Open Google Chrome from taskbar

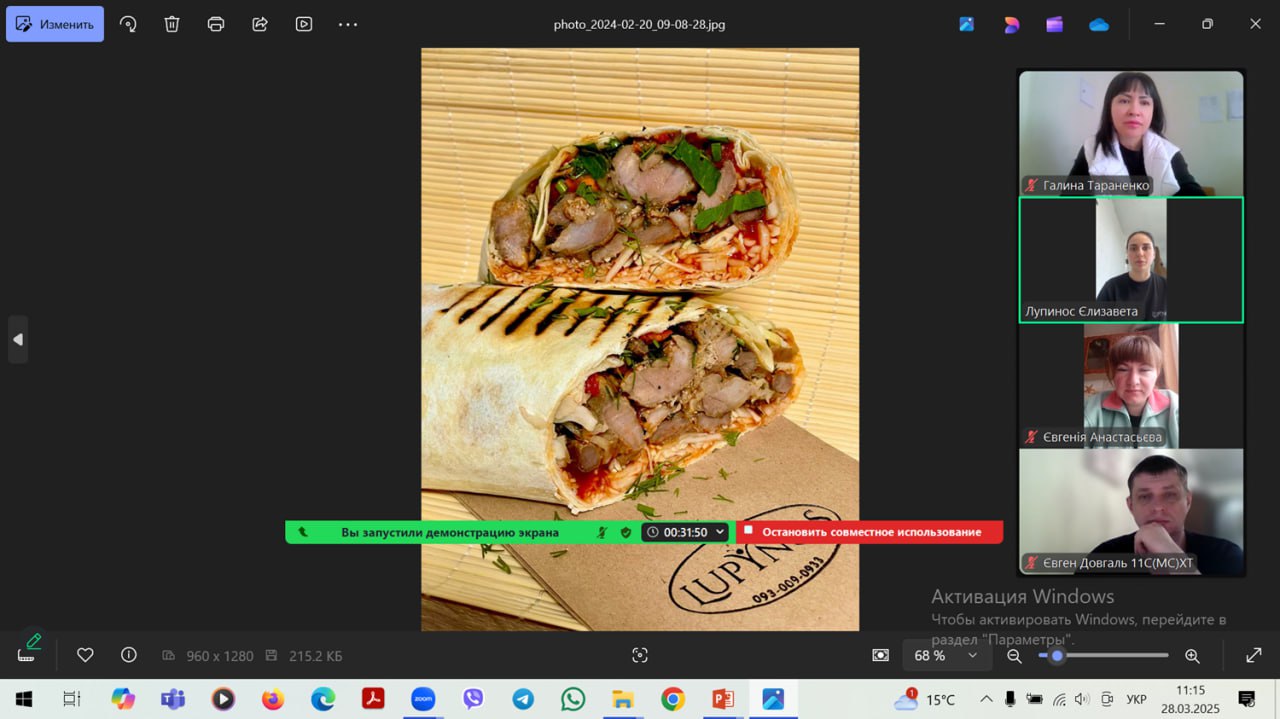click(673, 699)
